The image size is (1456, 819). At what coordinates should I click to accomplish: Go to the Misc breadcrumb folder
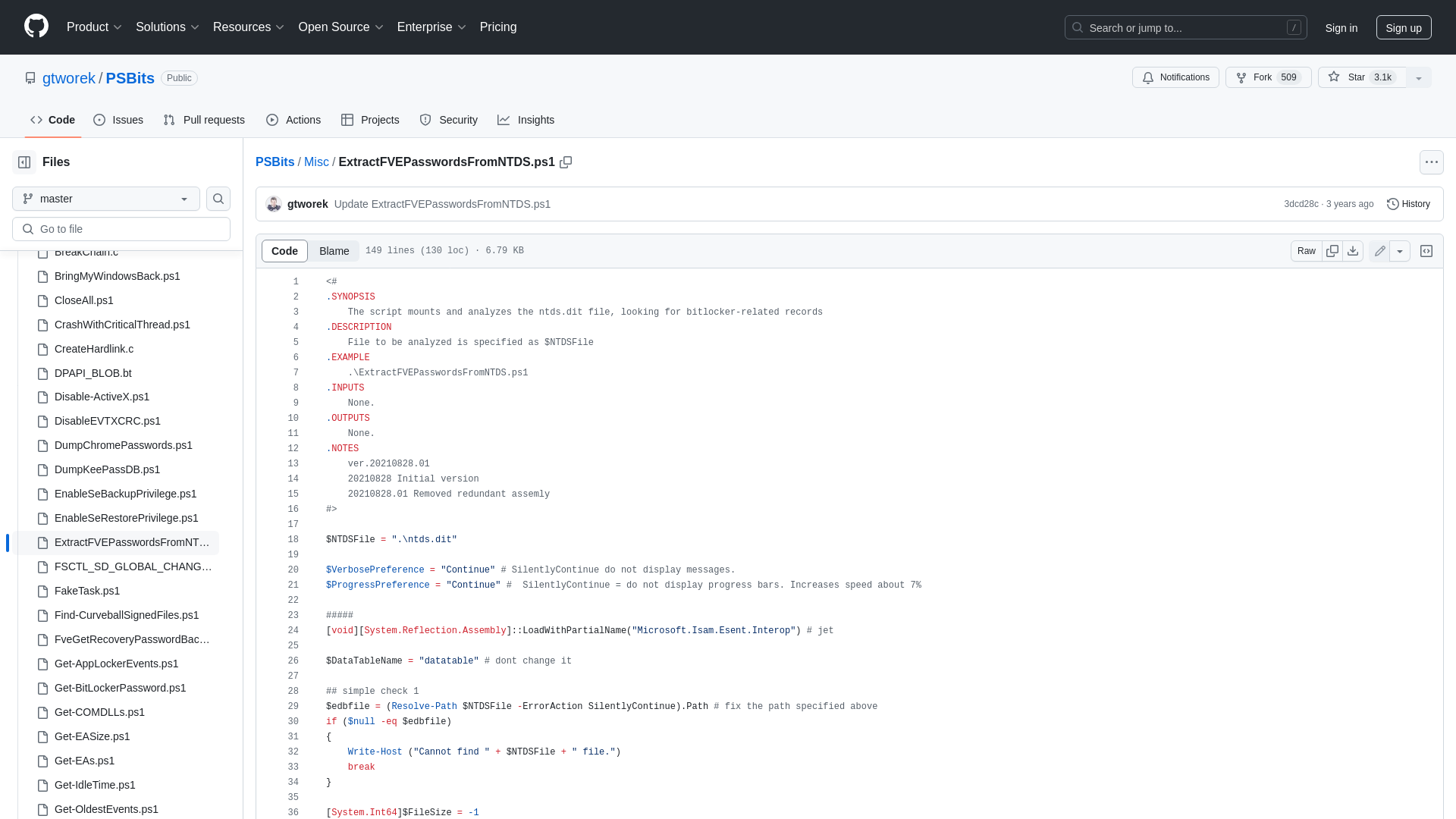(316, 162)
